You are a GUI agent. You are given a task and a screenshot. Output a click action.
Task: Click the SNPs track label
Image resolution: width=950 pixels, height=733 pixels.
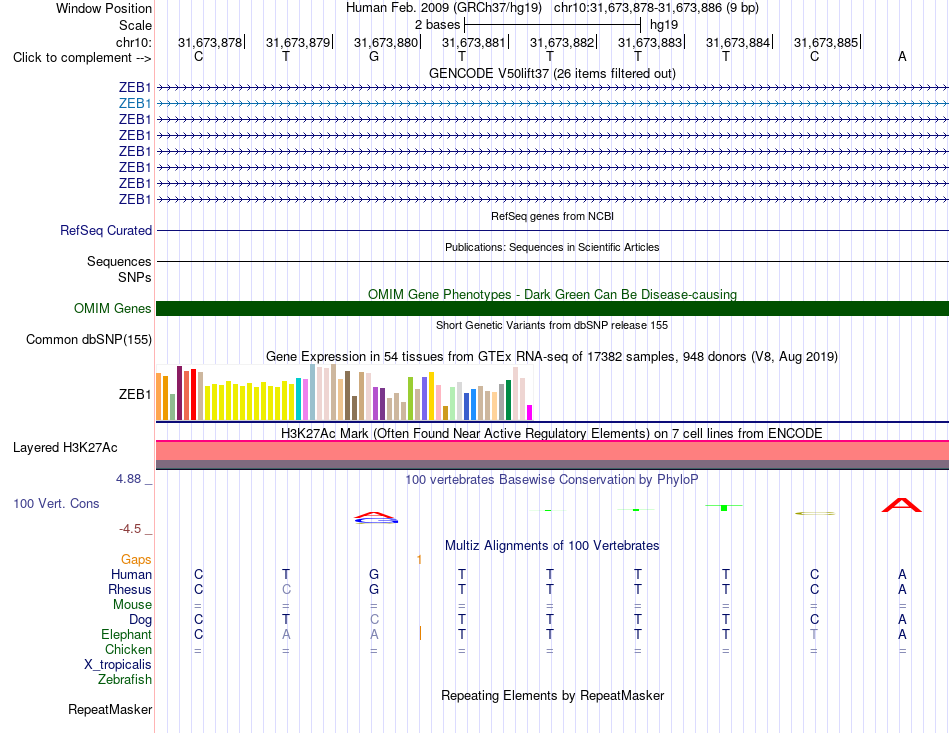[135, 277]
